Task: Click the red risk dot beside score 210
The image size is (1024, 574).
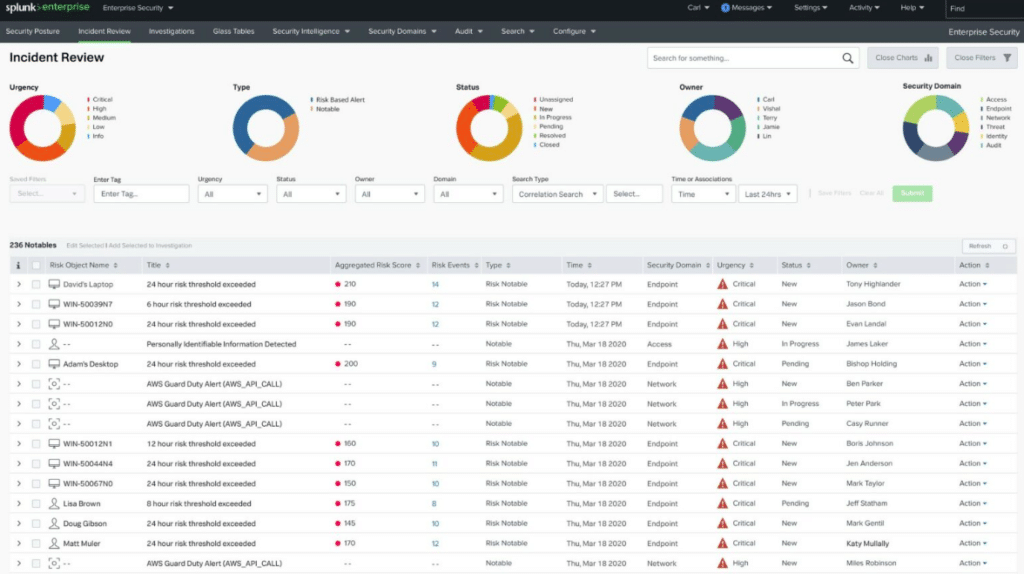Action: 338,284
